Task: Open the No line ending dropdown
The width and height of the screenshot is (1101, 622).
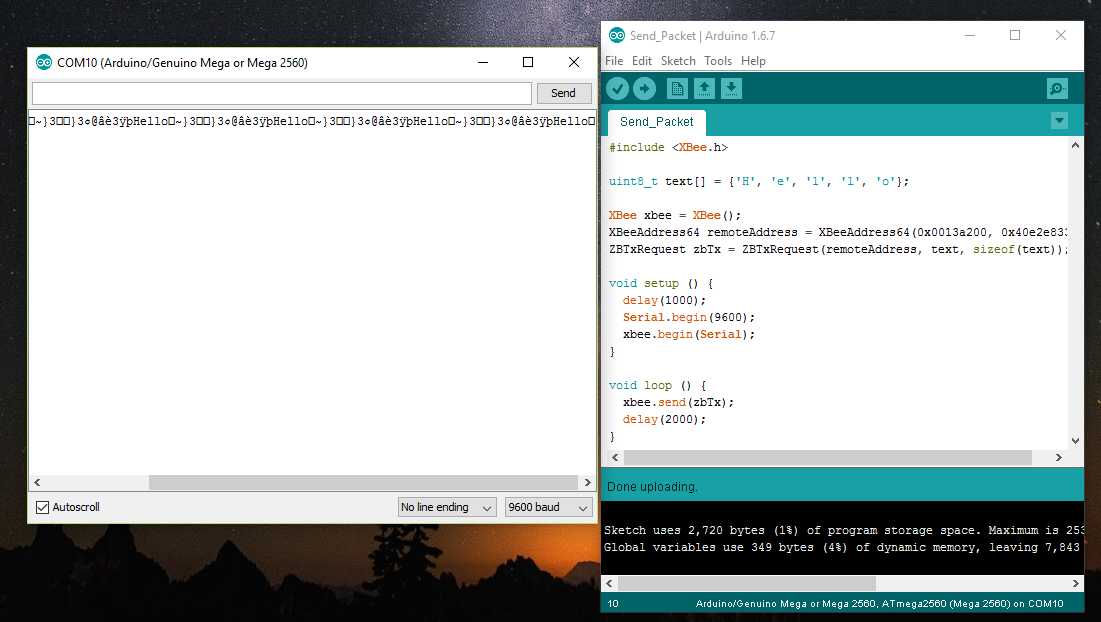Action: pyautogui.click(x=447, y=507)
